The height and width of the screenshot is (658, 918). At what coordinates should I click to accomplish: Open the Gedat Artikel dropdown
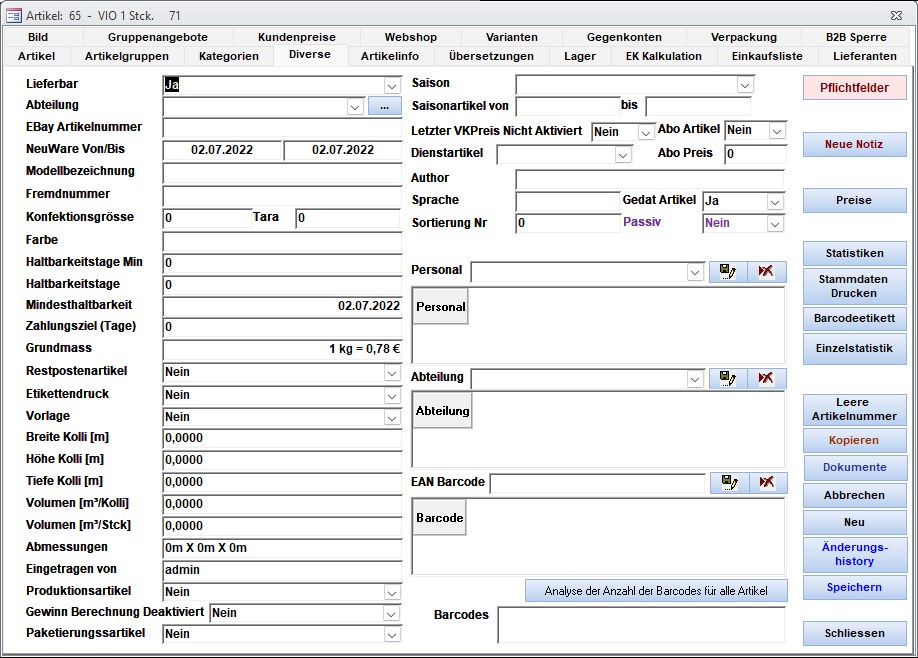tap(775, 202)
